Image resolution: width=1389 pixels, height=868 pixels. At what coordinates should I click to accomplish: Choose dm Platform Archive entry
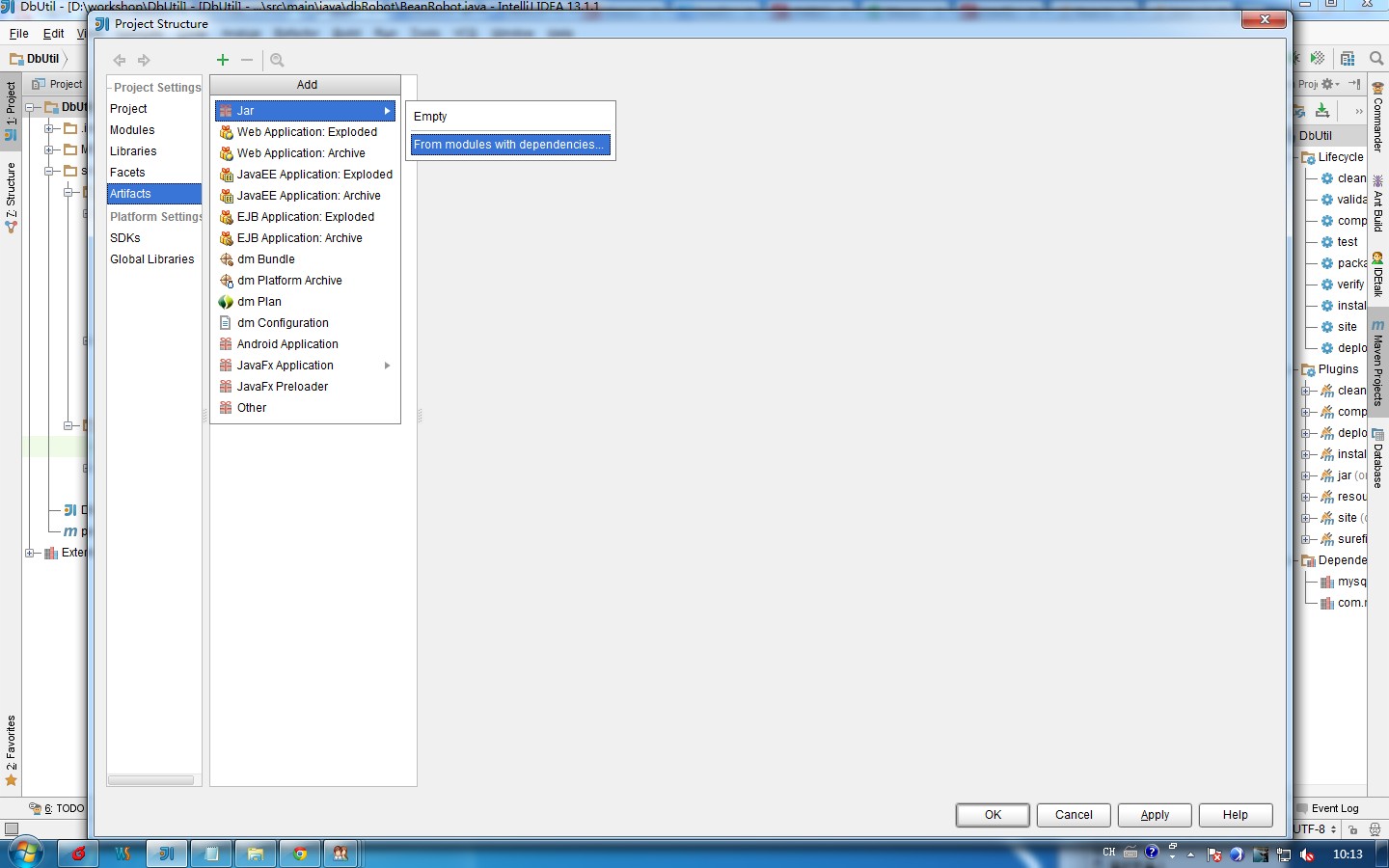(x=305, y=281)
